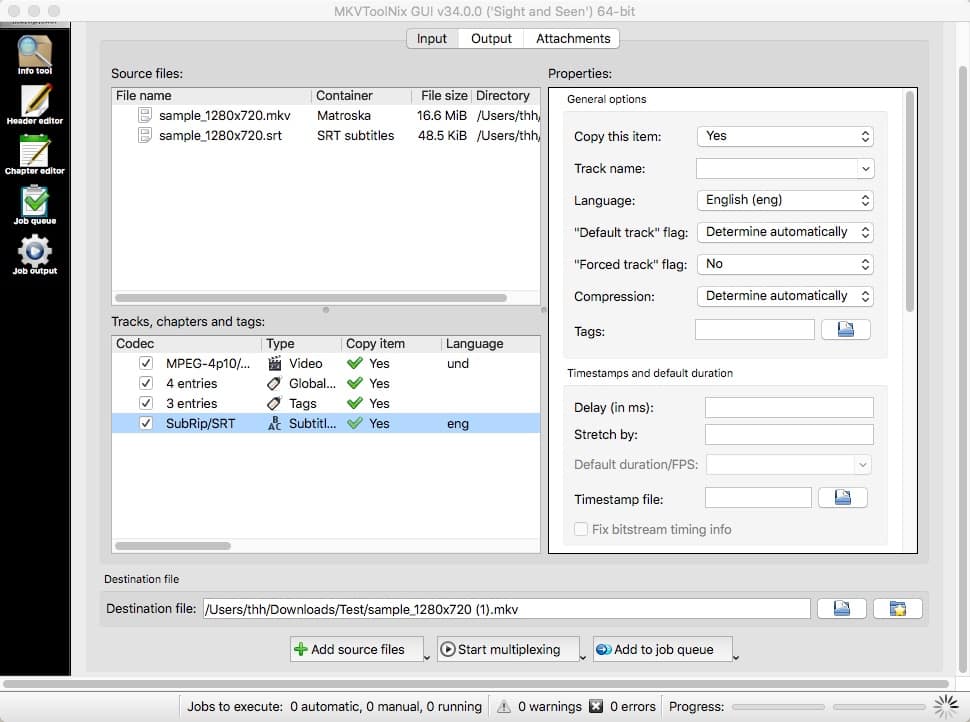Open the Info tool in the sidebar
This screenshot has height=722, width=970.
coord(34,54)
